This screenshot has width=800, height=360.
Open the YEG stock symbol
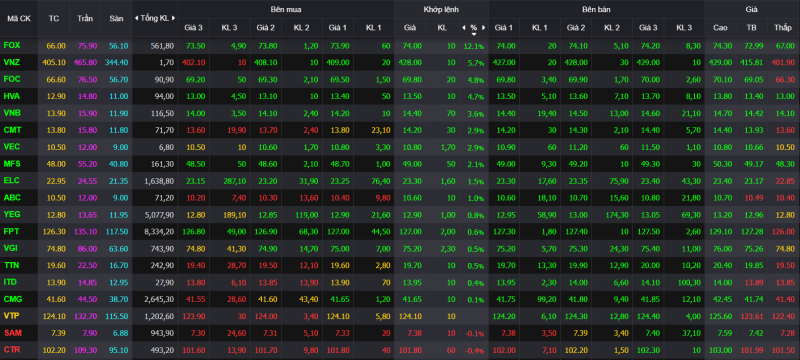12,214
